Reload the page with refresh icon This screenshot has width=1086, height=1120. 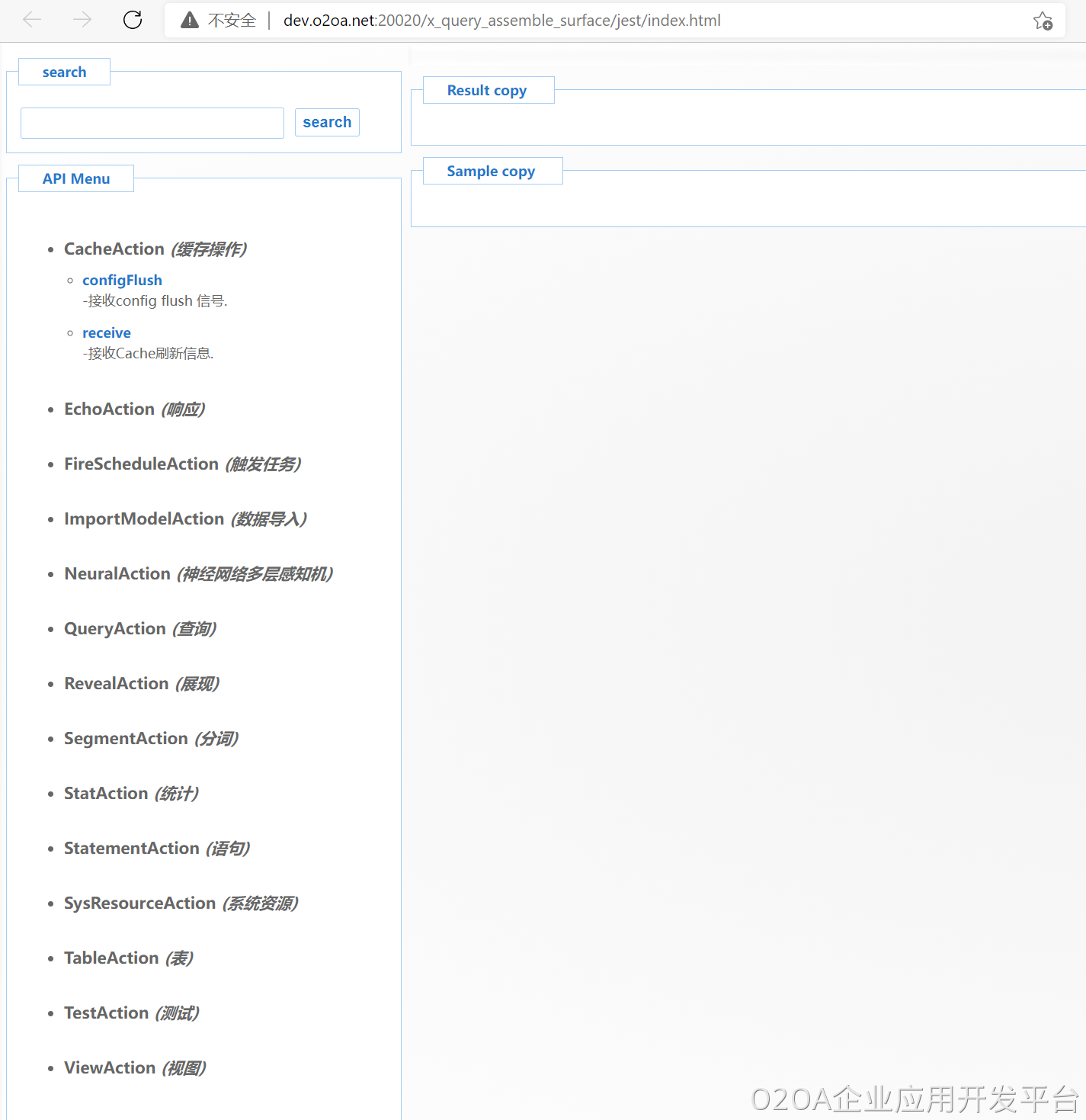(133, 20)
